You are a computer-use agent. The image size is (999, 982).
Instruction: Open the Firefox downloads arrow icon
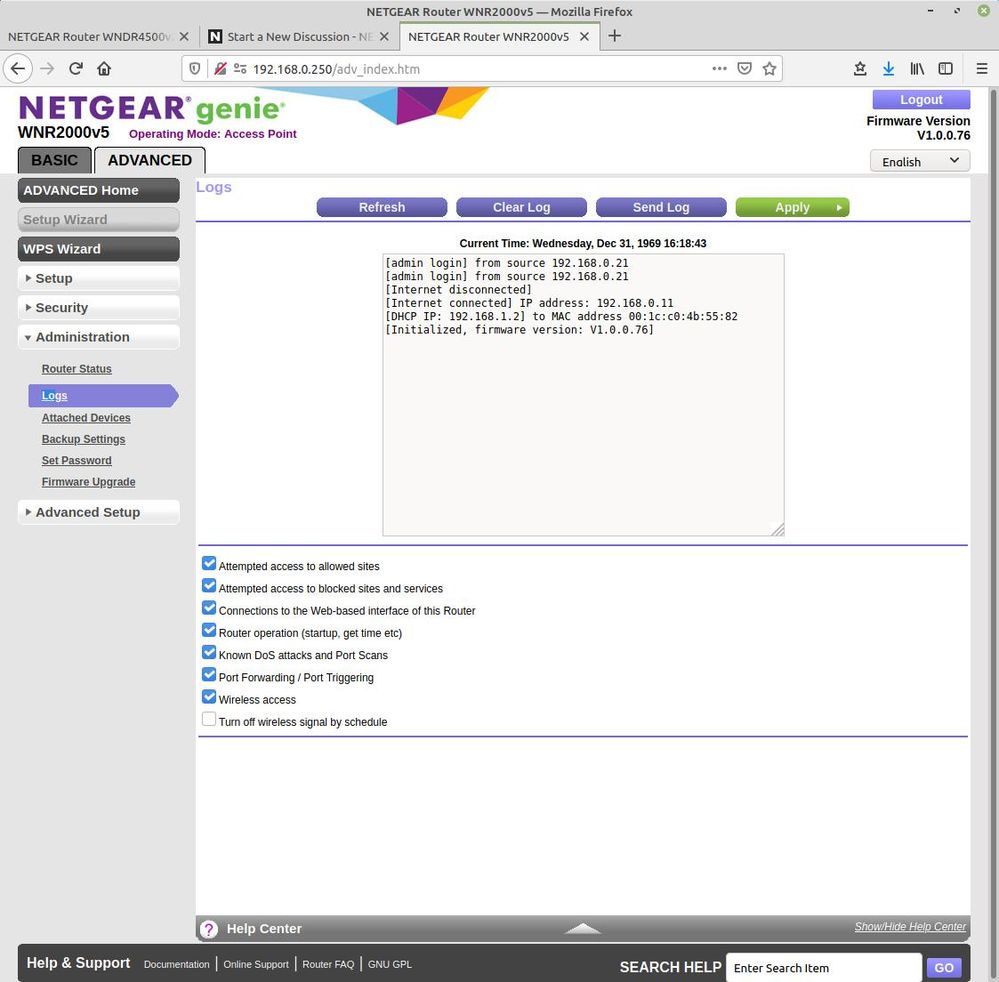tap(888, 69)
